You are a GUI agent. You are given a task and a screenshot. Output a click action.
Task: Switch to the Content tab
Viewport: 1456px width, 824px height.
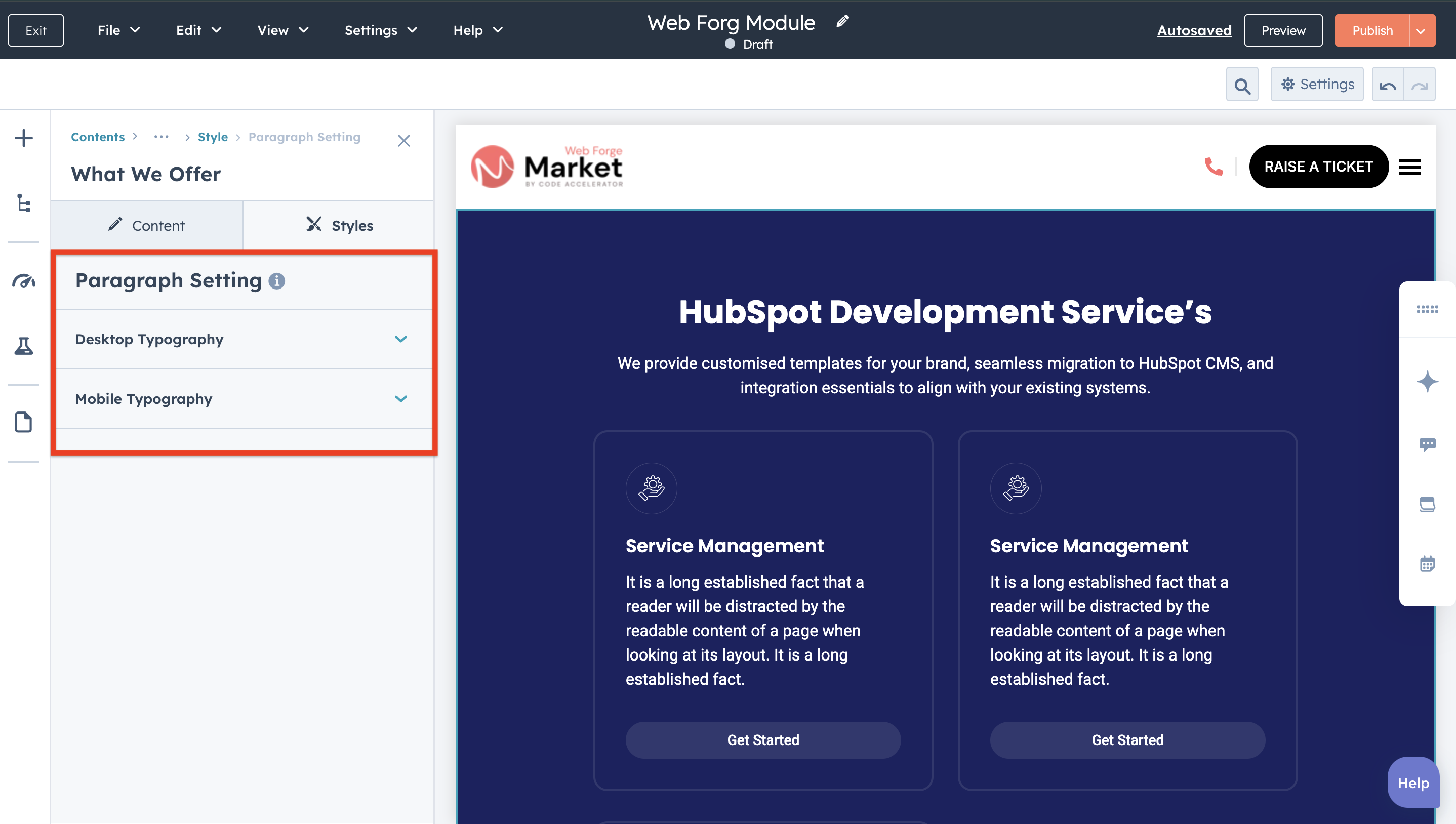[147, 225]
